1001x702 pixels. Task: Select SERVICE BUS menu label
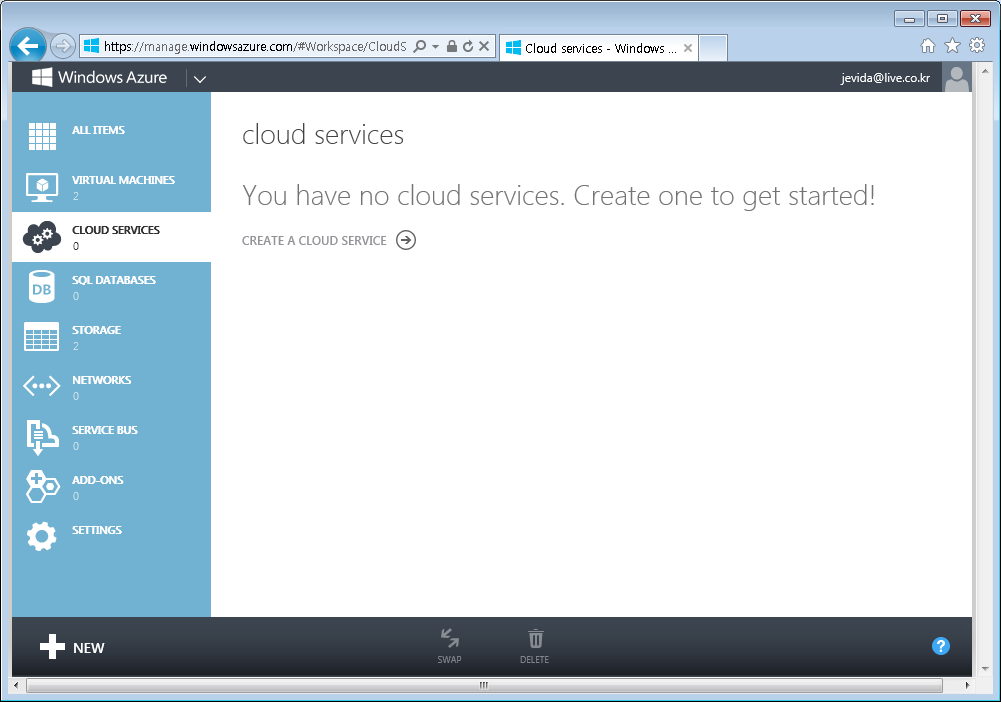pos(105,430)
